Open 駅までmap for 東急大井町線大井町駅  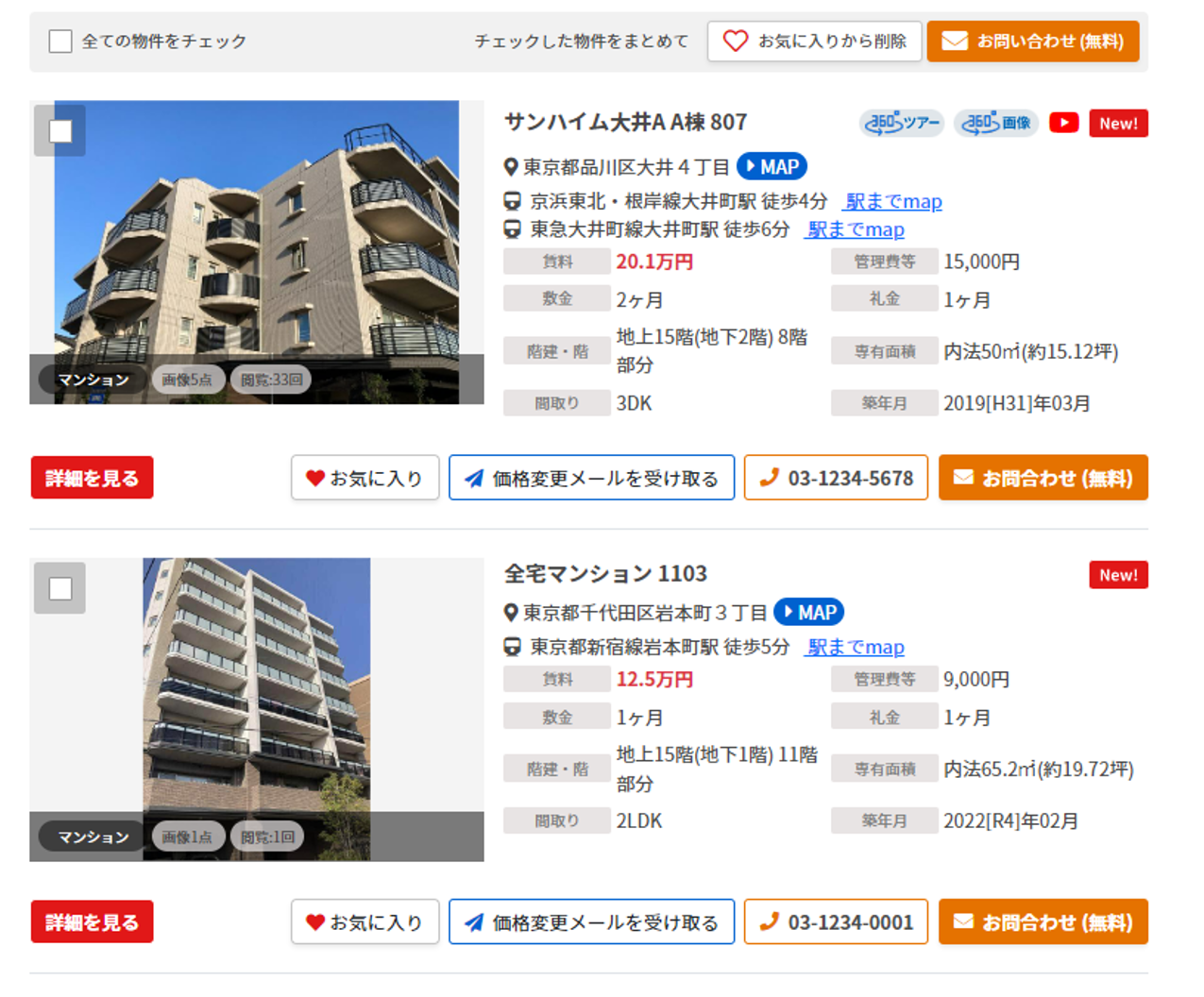click(x=855, y=229)
